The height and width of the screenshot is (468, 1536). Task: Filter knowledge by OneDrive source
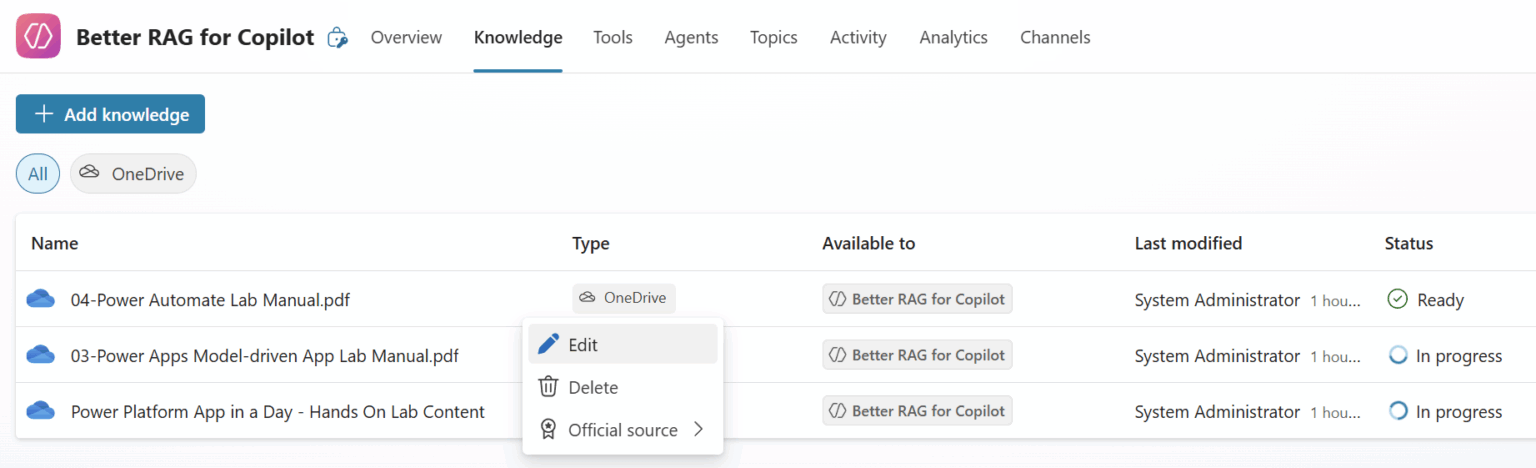pyautogui.click(x=133, y=174)
